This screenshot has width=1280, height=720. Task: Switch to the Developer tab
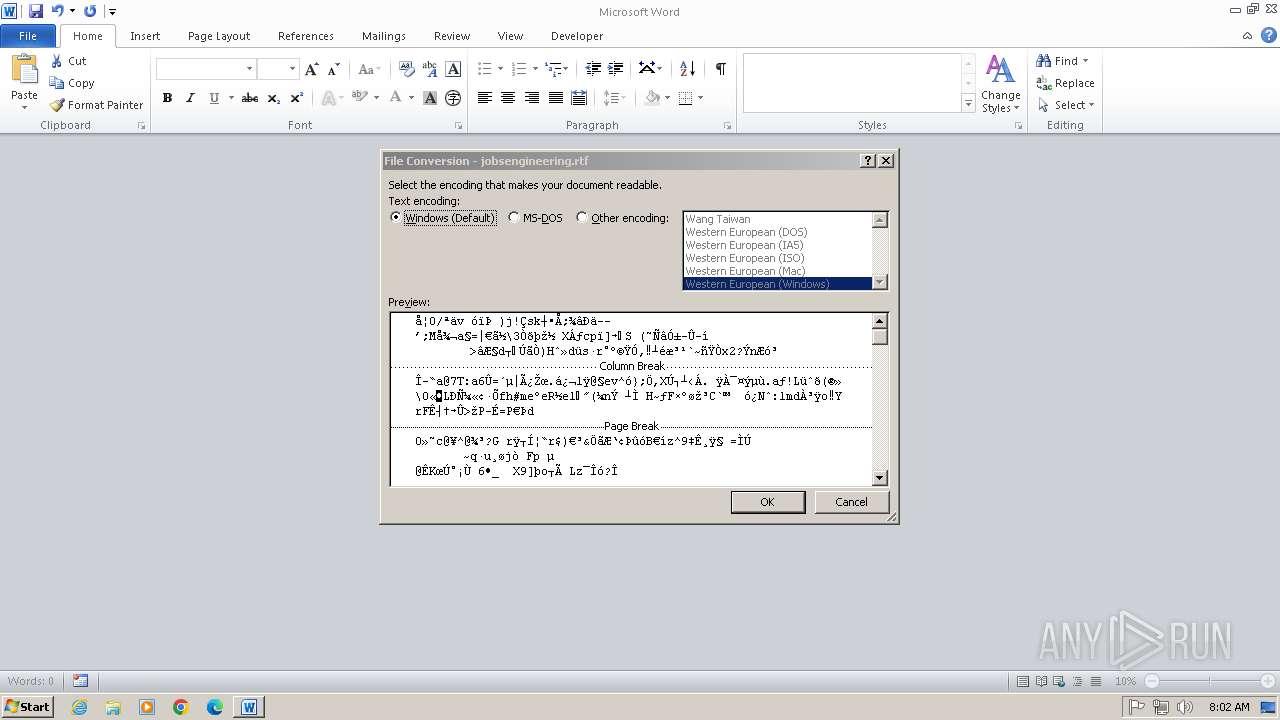point(577,36)
